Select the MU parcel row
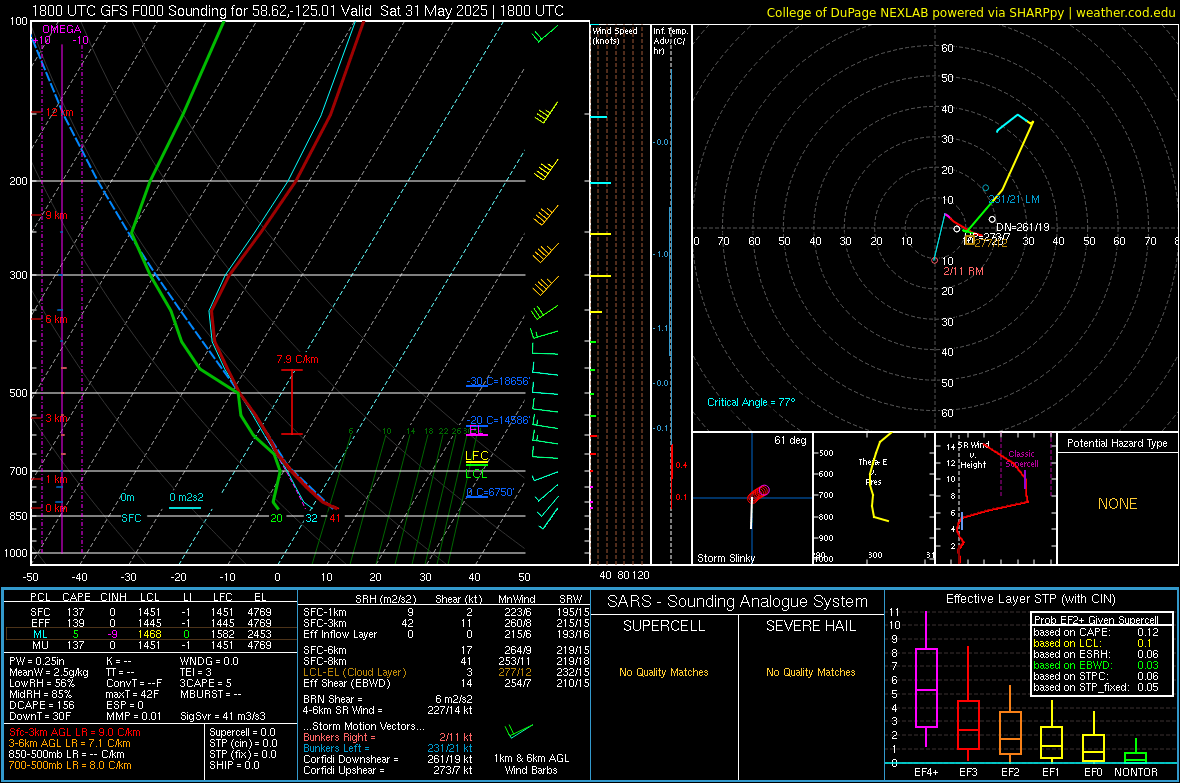The width and height of the screenshot is (1180, 783). click(150, 644)
